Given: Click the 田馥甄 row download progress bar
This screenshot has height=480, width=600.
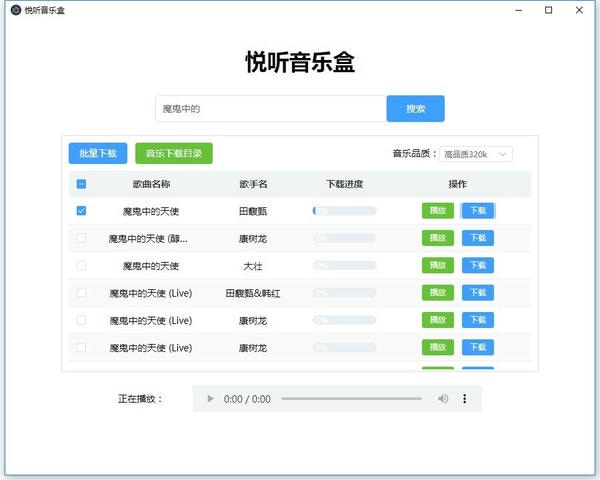Looking at the screenshot, I should click(x=344, y=211).
